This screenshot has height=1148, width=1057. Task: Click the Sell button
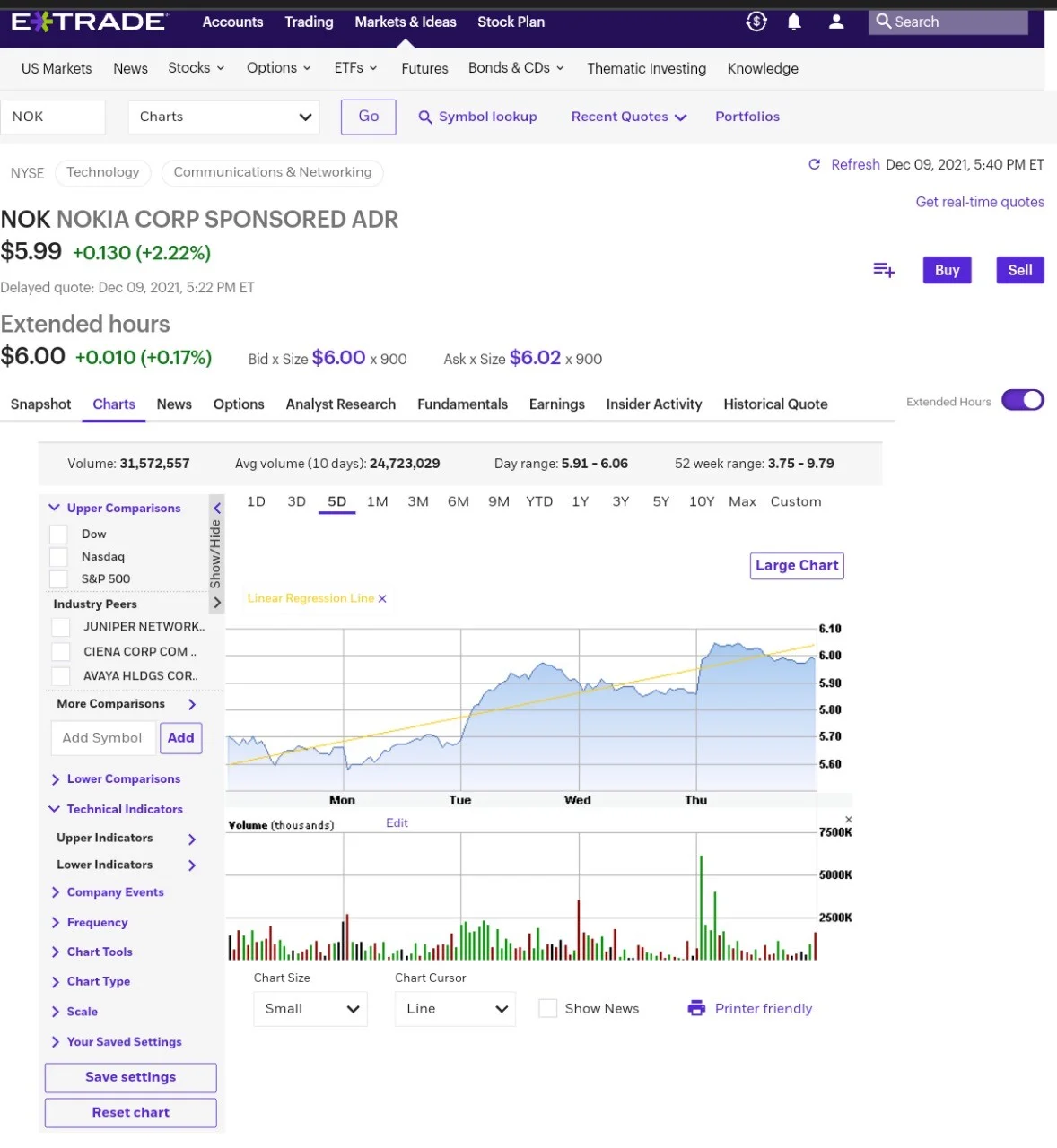pyautogui.click(x=1020, y=270)
